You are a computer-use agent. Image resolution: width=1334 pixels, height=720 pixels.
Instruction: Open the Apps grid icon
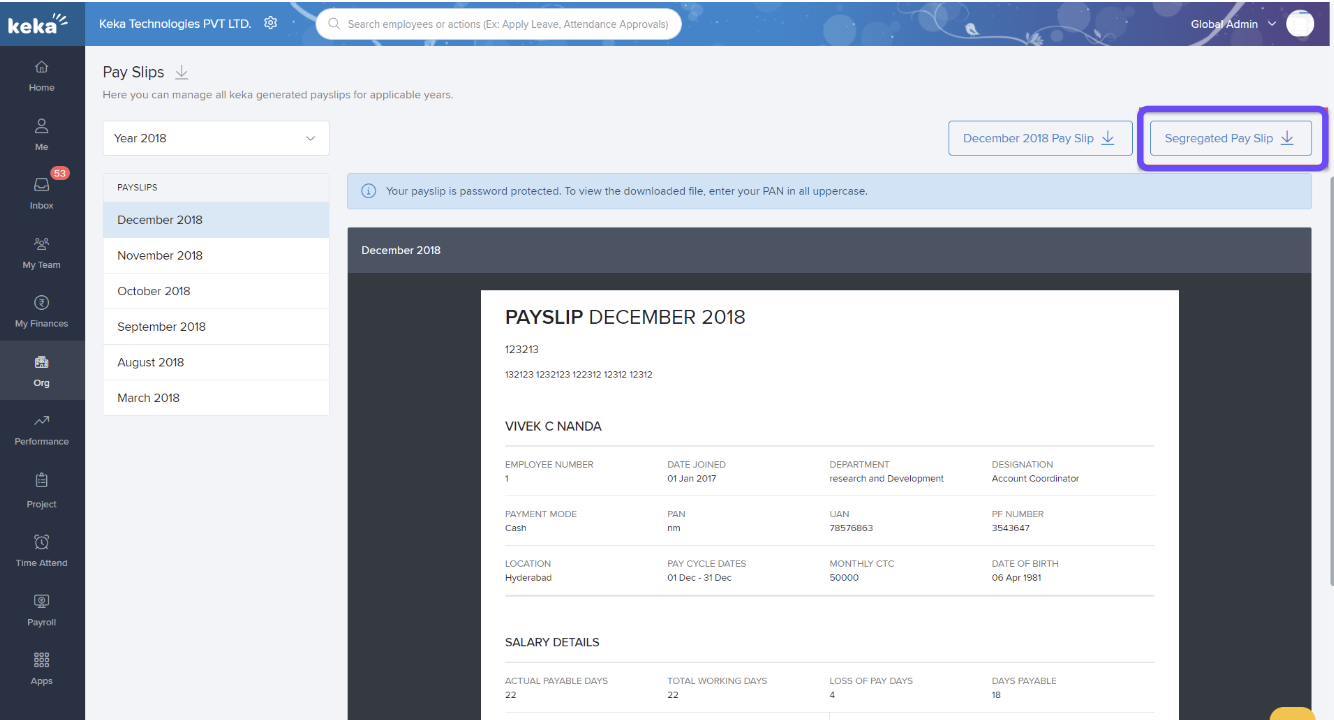(x=41, y=661)
